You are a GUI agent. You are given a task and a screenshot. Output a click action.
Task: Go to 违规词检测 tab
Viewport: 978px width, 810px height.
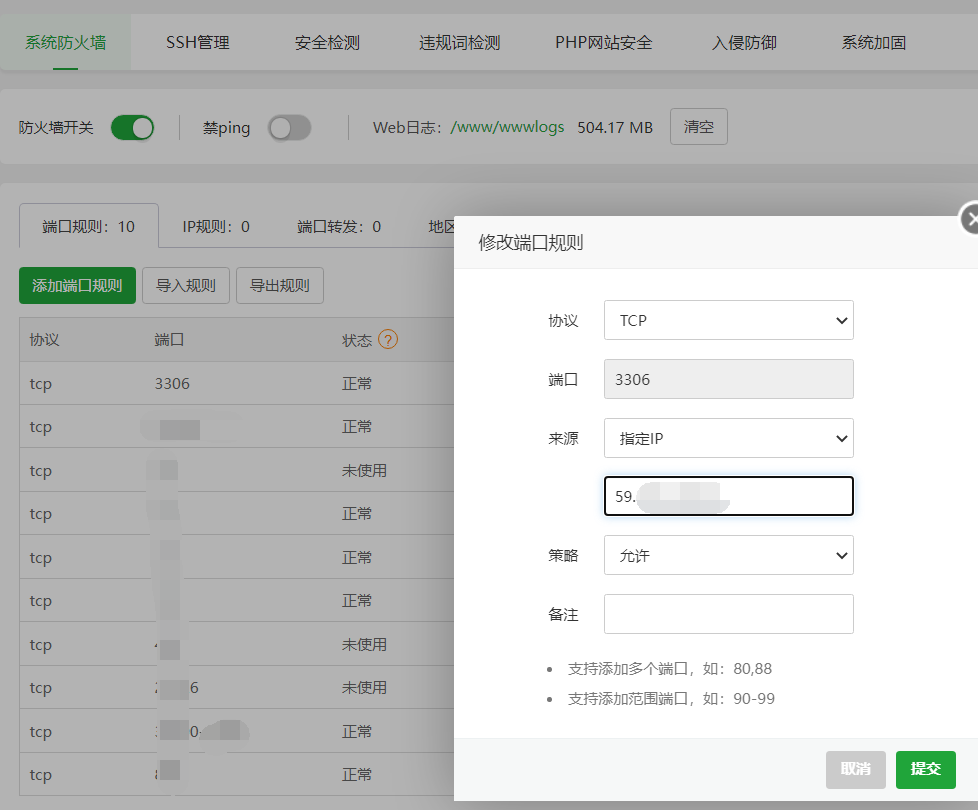pos(459,43)
